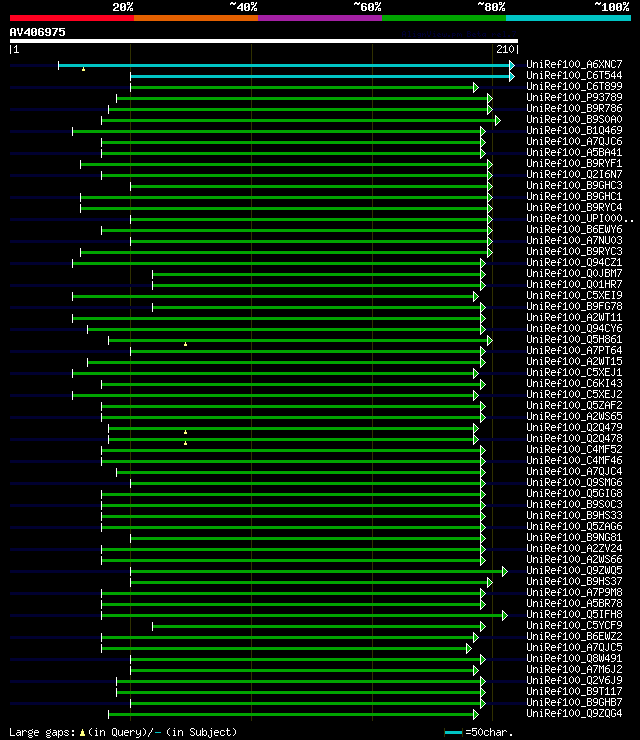Click the UniRef100_Q2Q479 label

pos(574,428)
